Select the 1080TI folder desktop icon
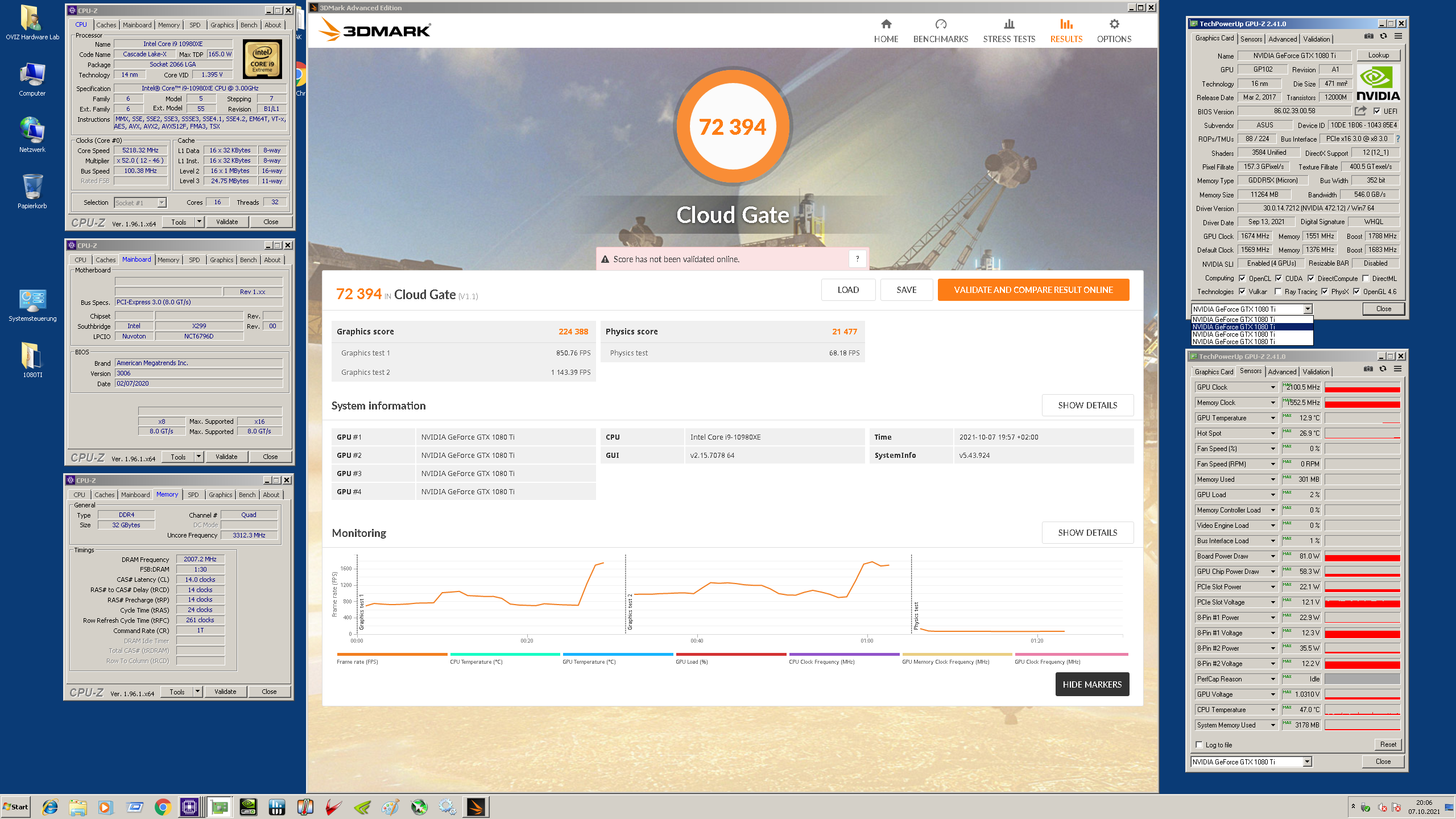The image size is (1456, 819). click(x=32, y=360)
